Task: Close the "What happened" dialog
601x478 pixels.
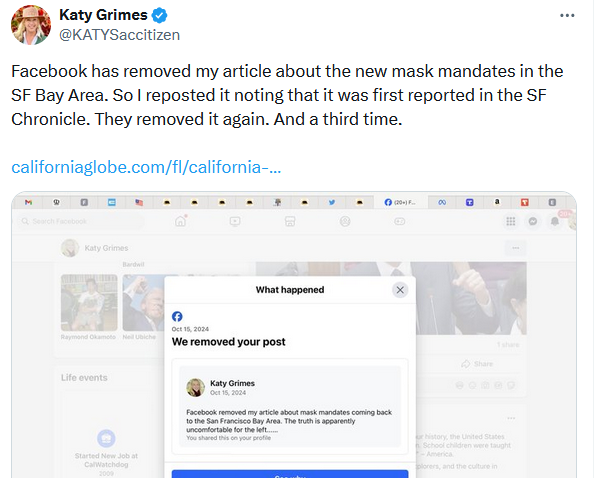Action: tap(400, 290)
